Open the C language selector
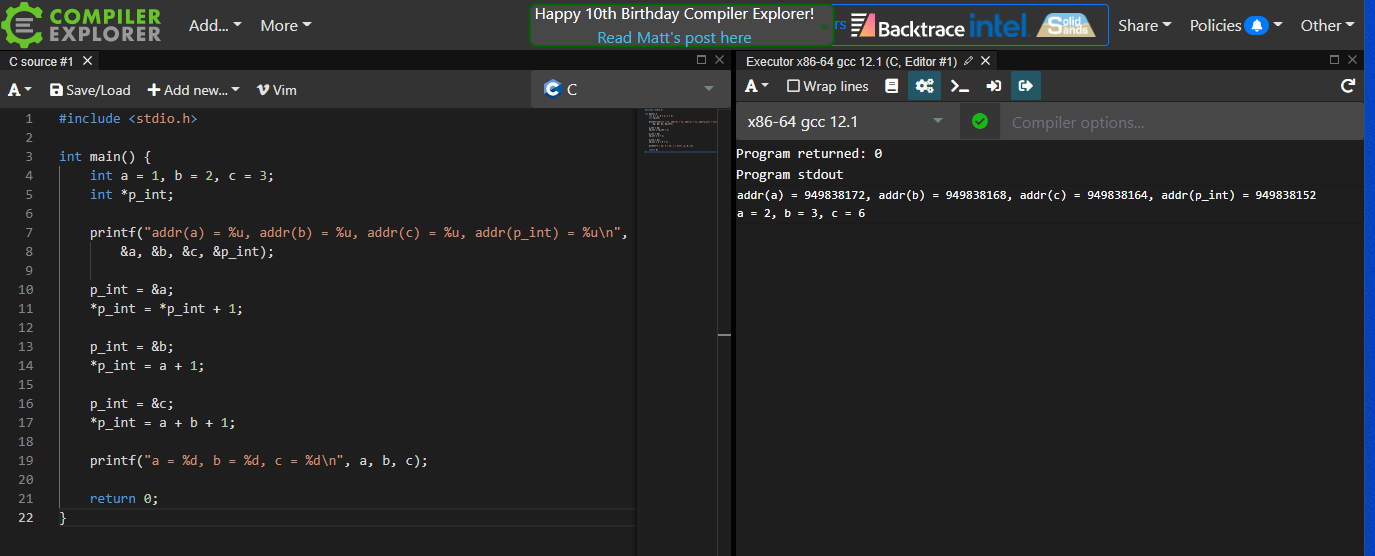The height and width of the screenshot is (556, 1375). coord(630,89)
